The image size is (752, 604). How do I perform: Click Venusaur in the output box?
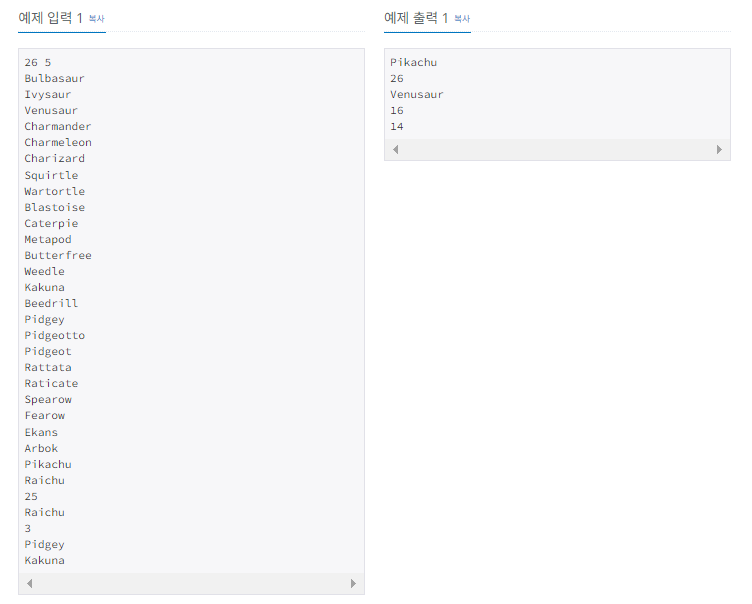[417, 95]
